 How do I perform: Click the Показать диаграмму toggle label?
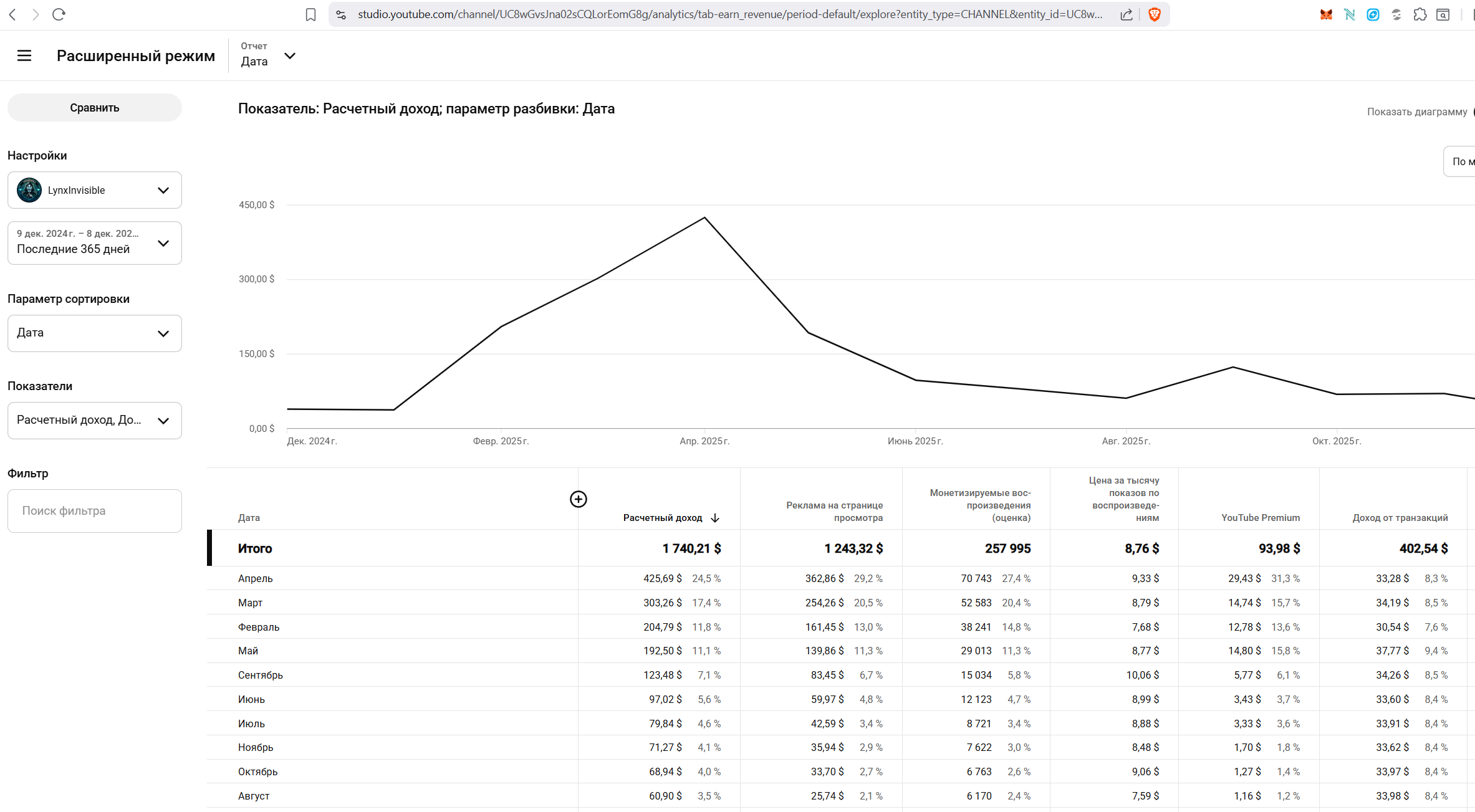[x=1416, y=112]
